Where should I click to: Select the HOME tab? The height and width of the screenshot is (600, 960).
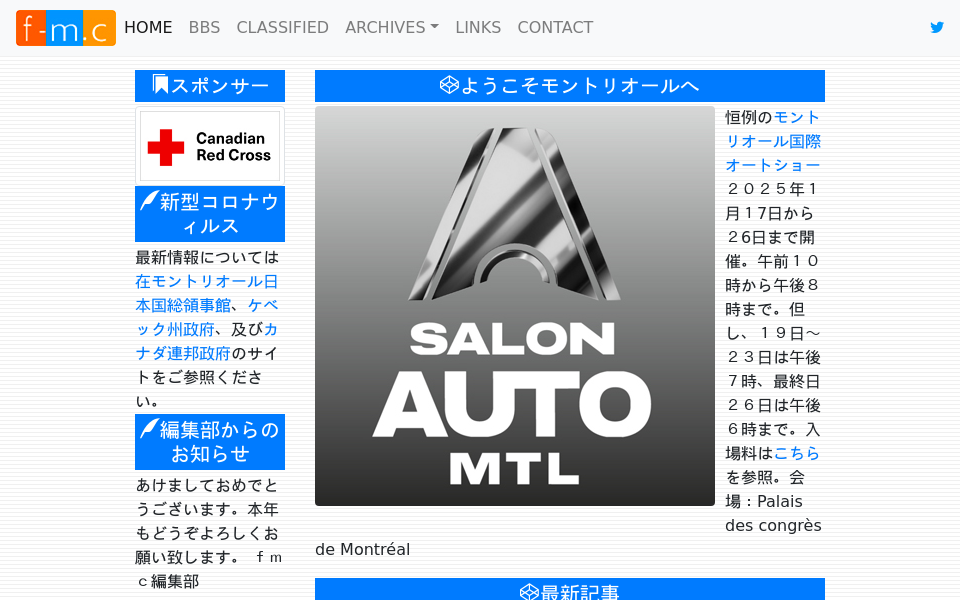coord(148,27)
